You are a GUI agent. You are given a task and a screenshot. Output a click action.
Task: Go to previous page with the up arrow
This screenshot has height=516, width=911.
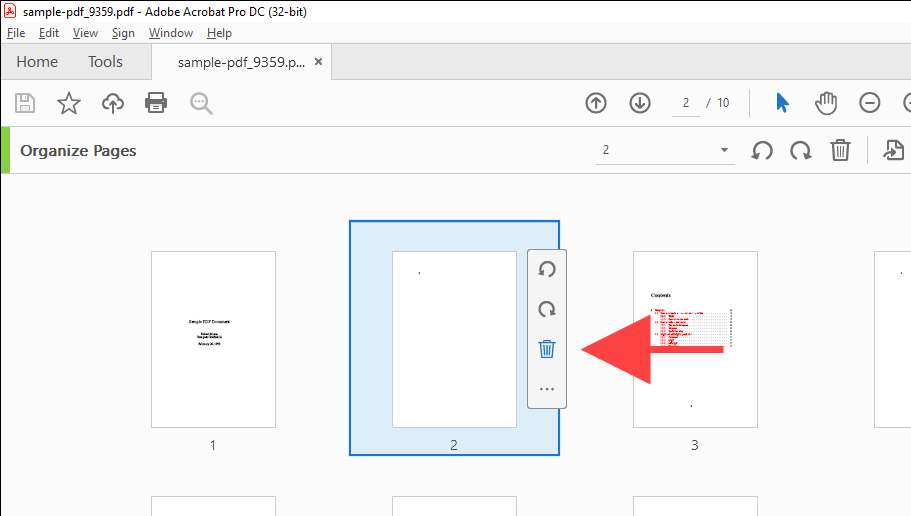point(596,103)
